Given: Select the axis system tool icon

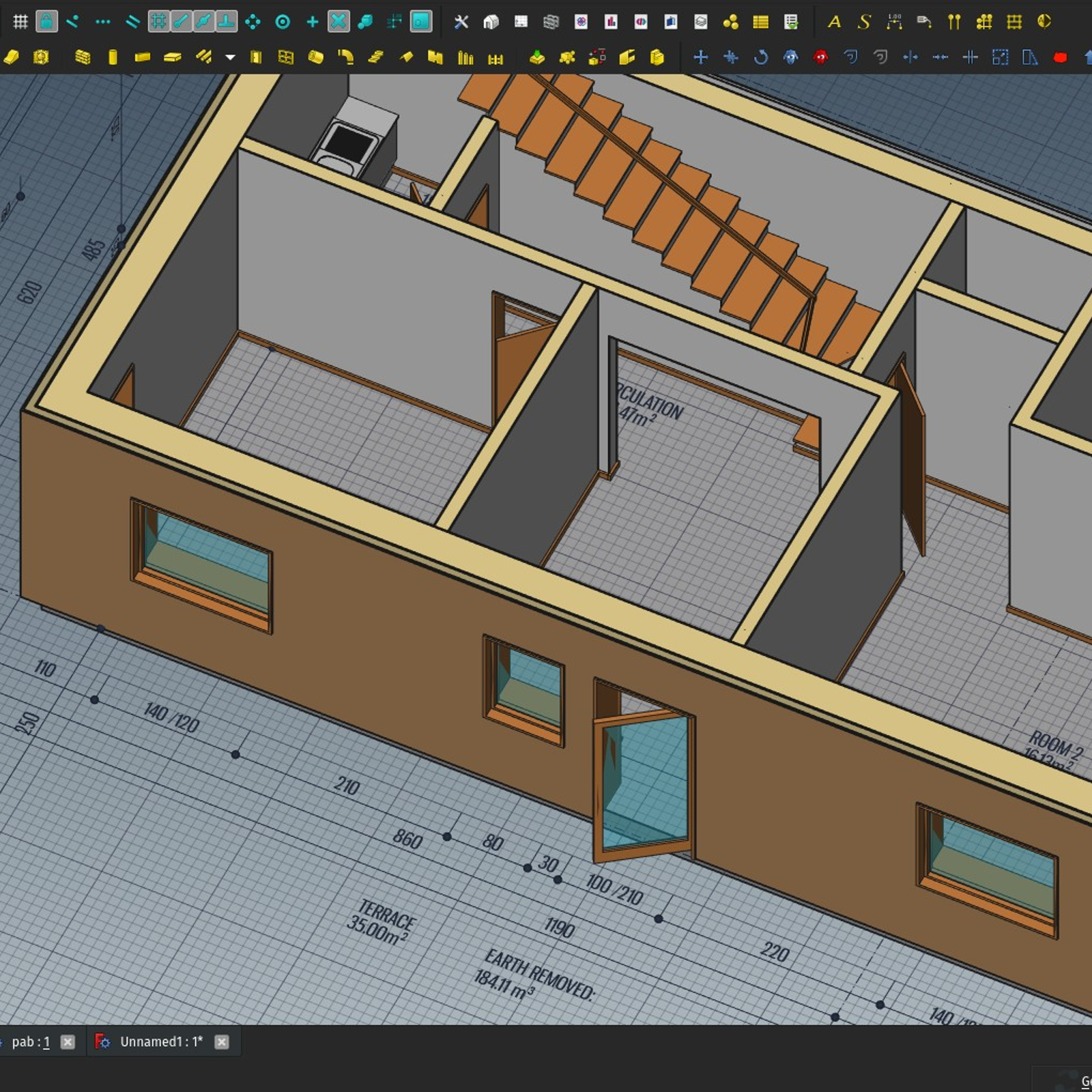Looking at the screenshot, I should point(984,22).
